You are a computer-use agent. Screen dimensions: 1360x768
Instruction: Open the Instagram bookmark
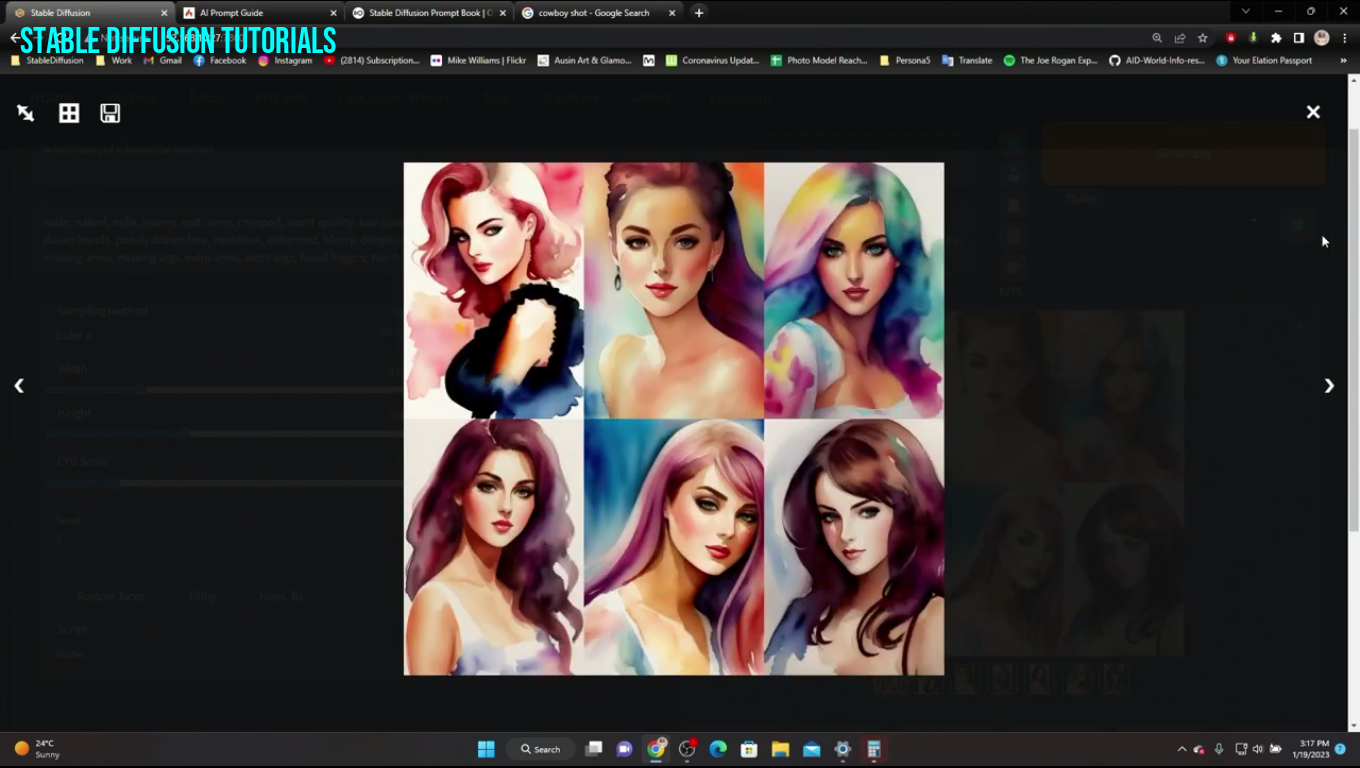click(285, 60)
